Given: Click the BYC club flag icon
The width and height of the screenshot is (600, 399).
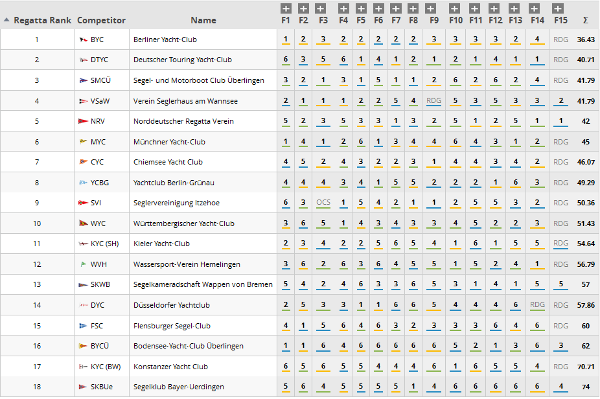Looking at the screenshot, I should pos(83,39).
